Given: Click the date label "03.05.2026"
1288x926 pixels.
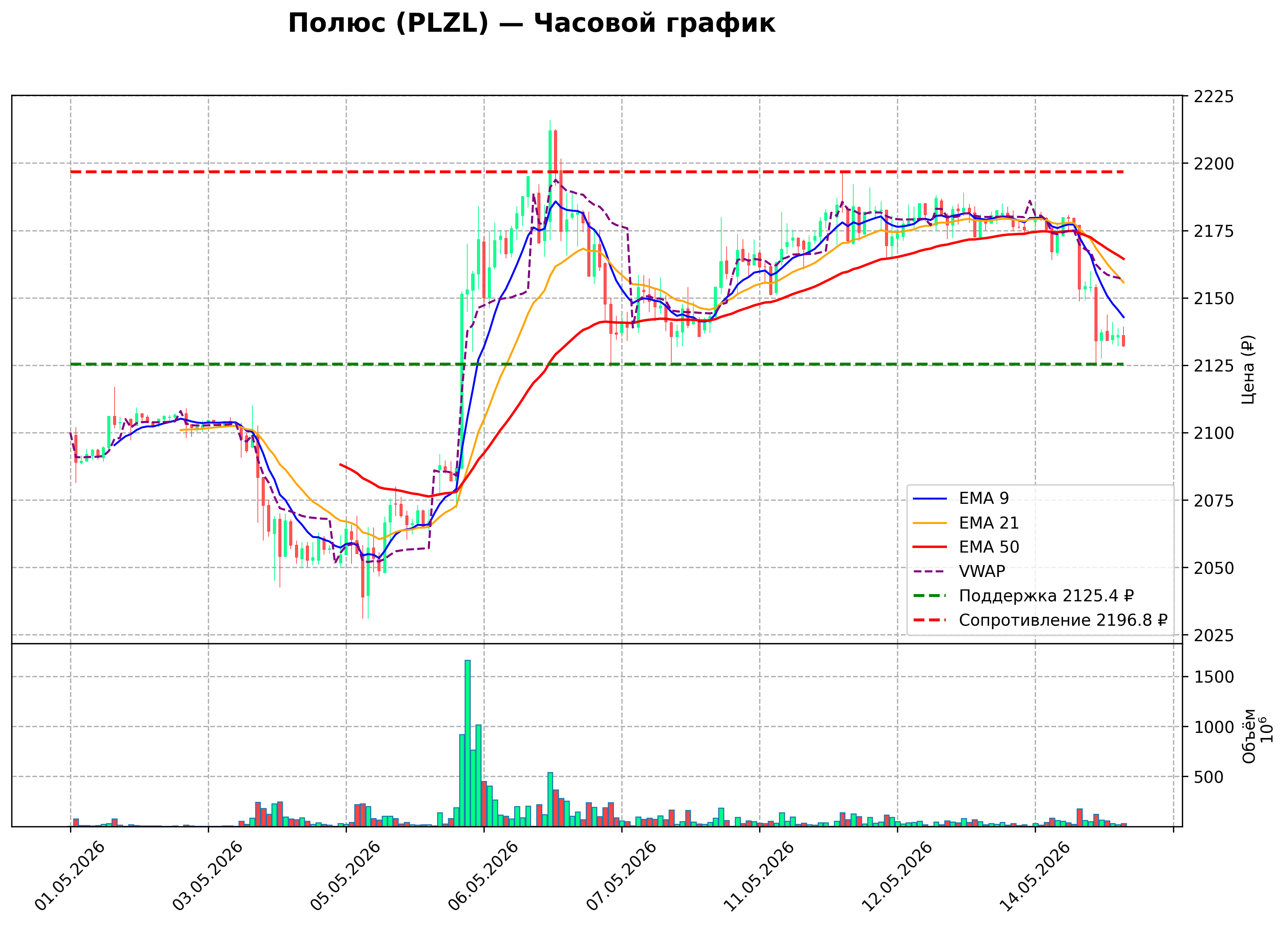Looking at the screenshot, I should click(x=207, y=877).
